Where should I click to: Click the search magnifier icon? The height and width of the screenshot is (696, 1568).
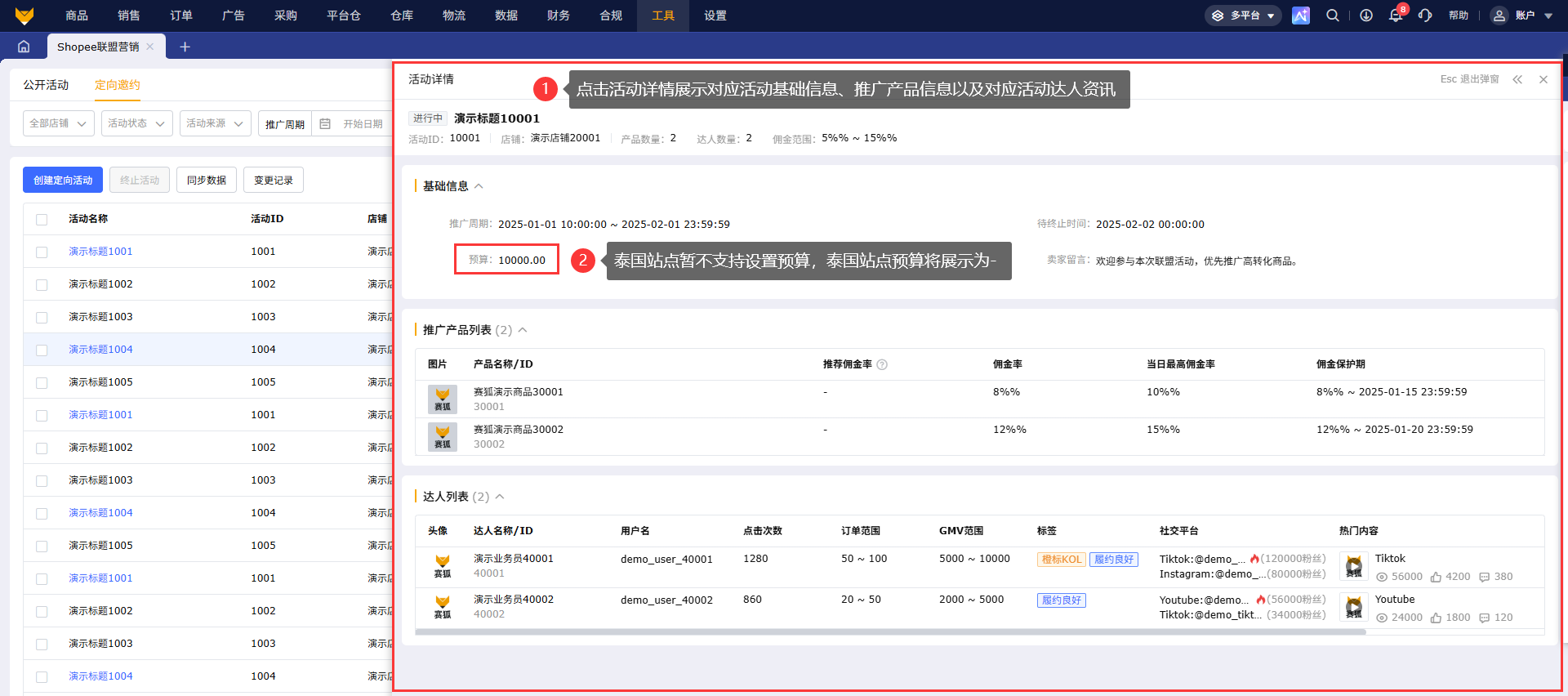(1333, 16)
